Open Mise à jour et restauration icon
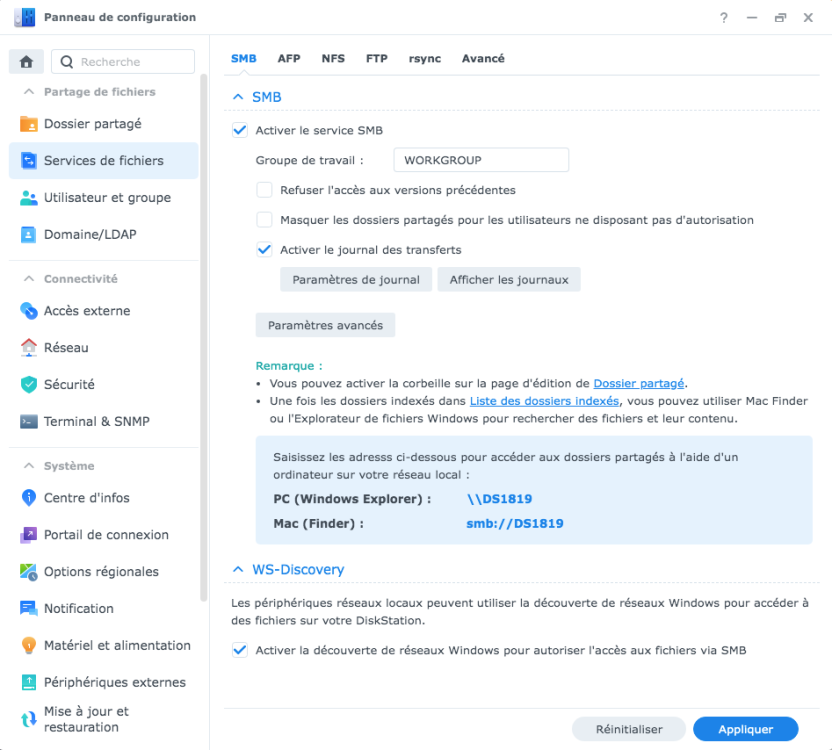 [29, 719]
